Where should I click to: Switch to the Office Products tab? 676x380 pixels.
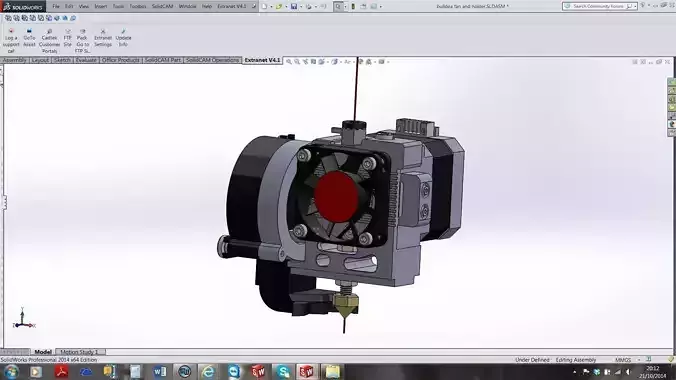click(x=120, y=60)
